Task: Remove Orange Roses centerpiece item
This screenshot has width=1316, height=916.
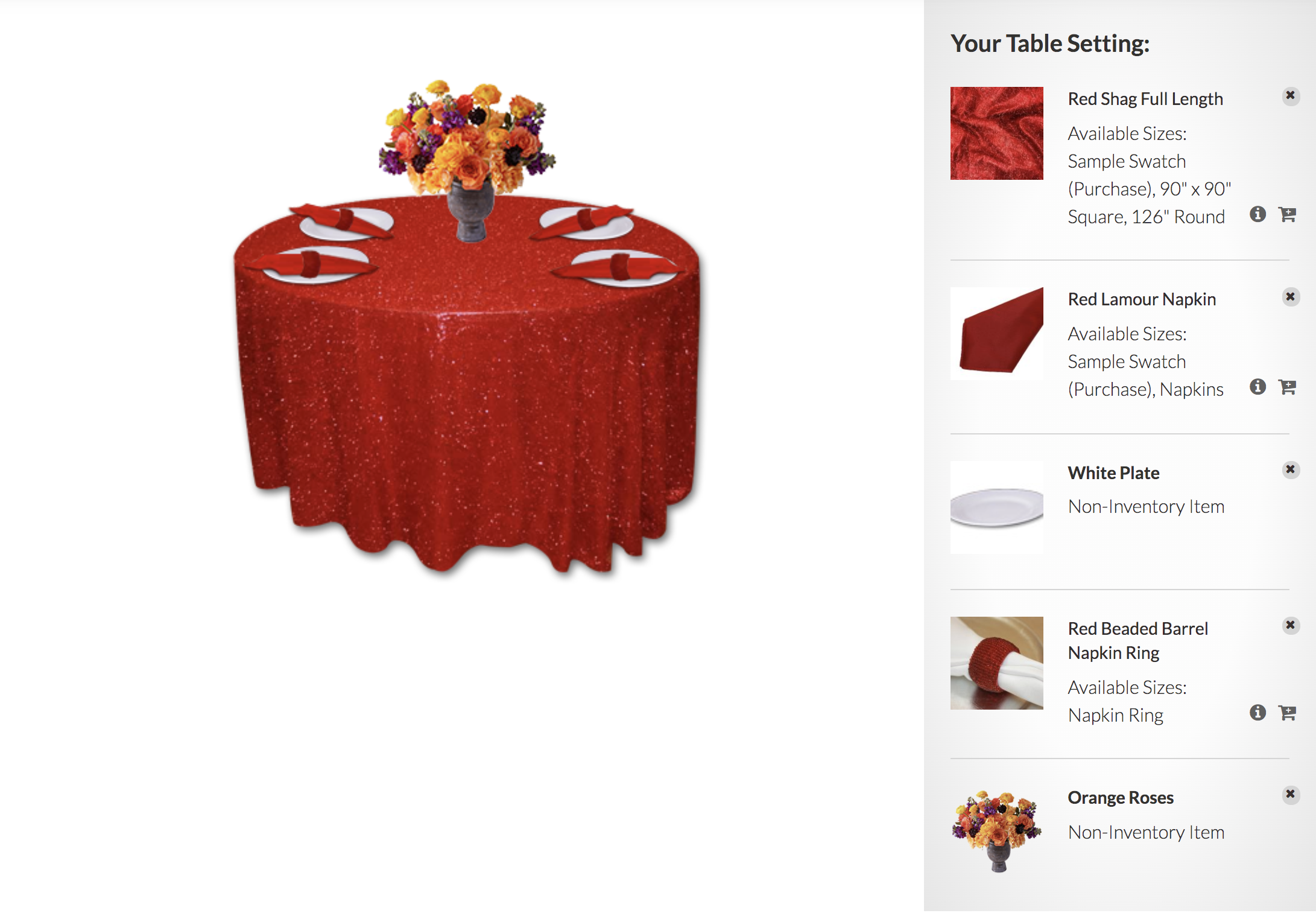Action: click(x=1290, y=794)
